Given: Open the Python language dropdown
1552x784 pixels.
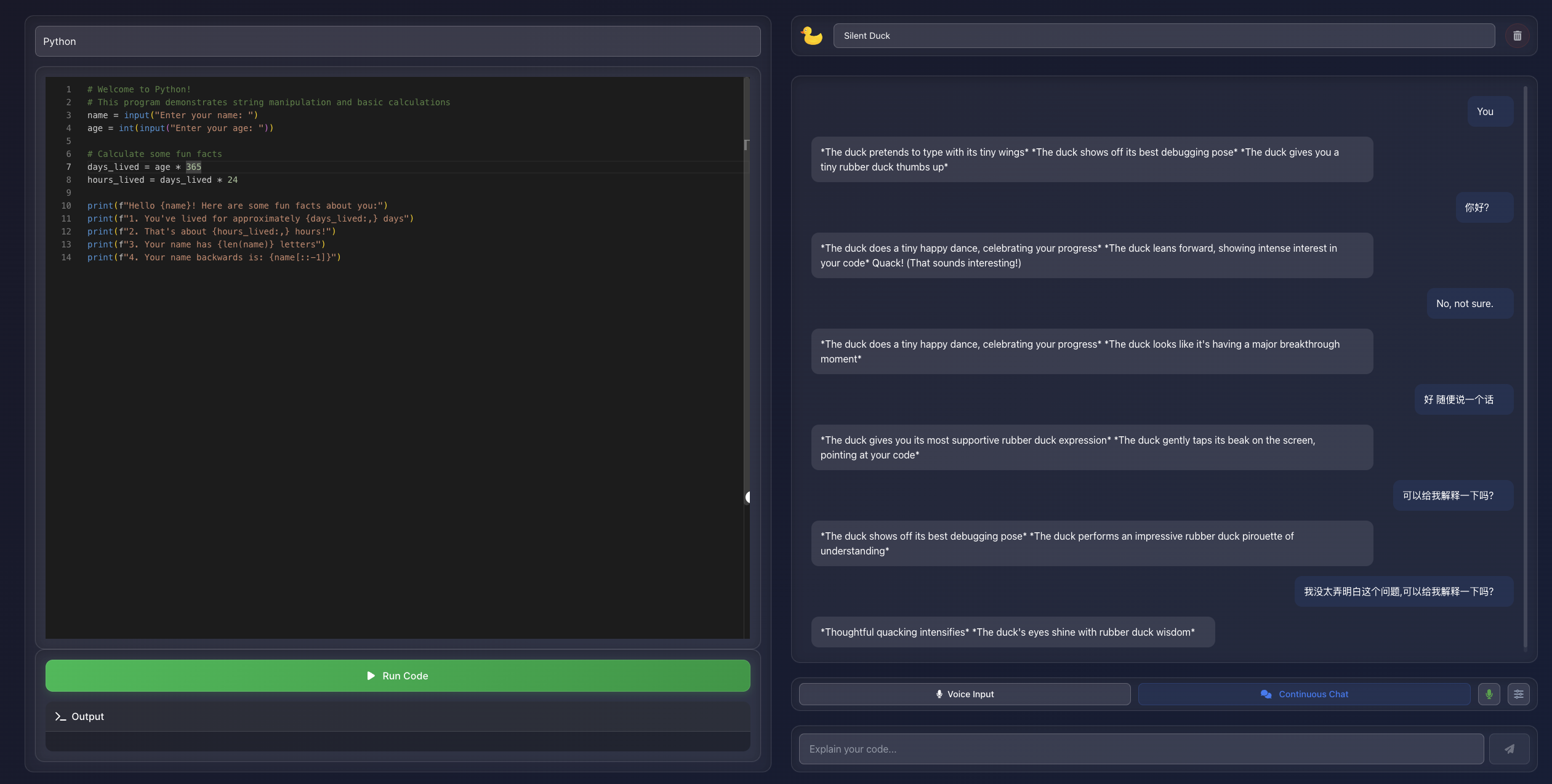Looking at the screenshot, I should [x=398, y=41].
